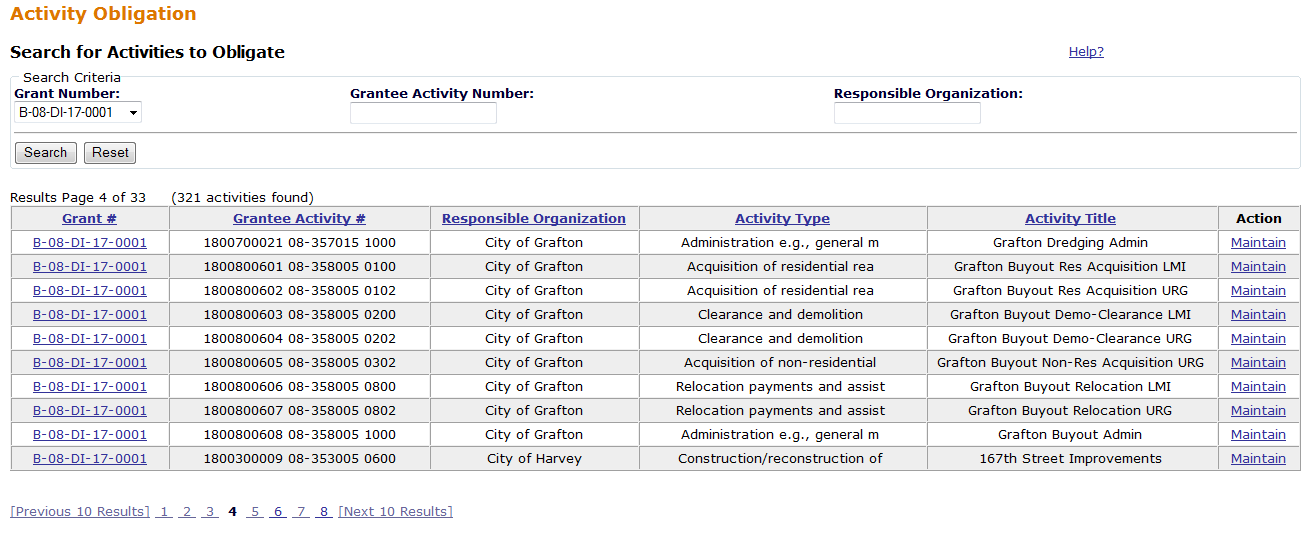Screen dimensions: 1313x542
Task: Click the Responsible Organization input field
Action: tap(907, 113)
